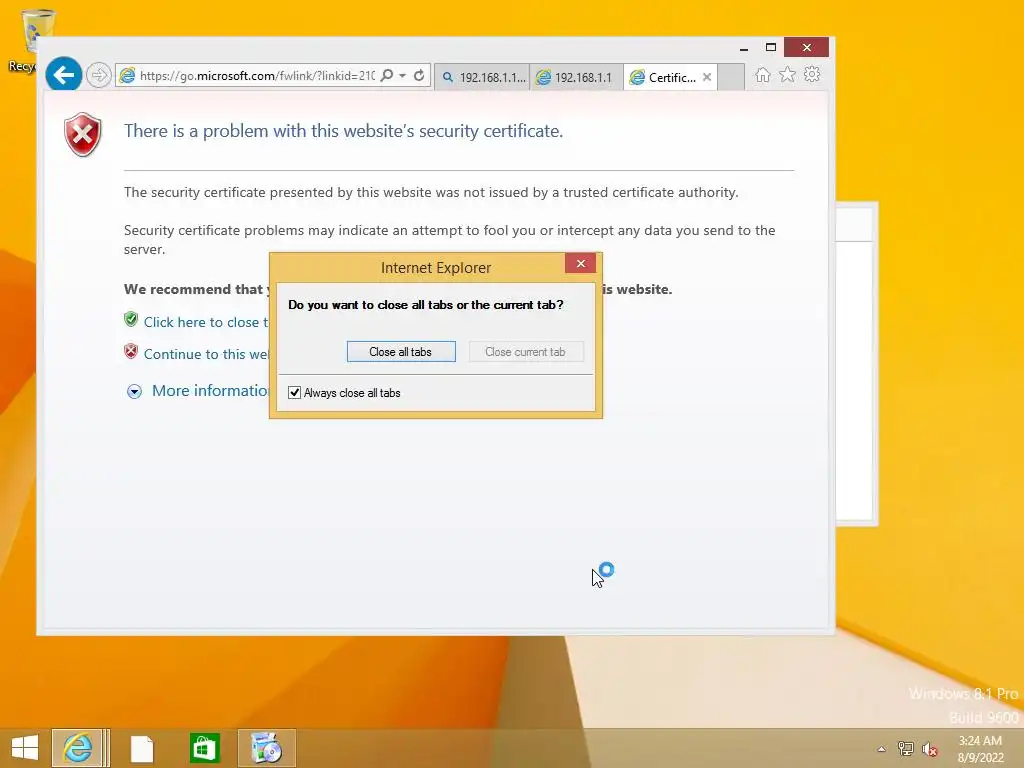Click the Forward arrow button

(x=99, y=75)
